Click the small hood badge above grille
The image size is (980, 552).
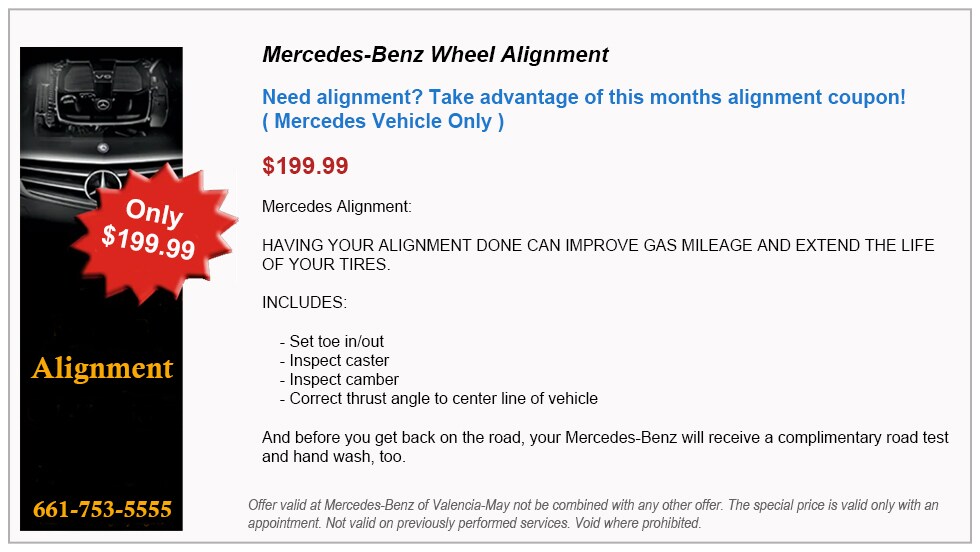click(x=102, y=148)
